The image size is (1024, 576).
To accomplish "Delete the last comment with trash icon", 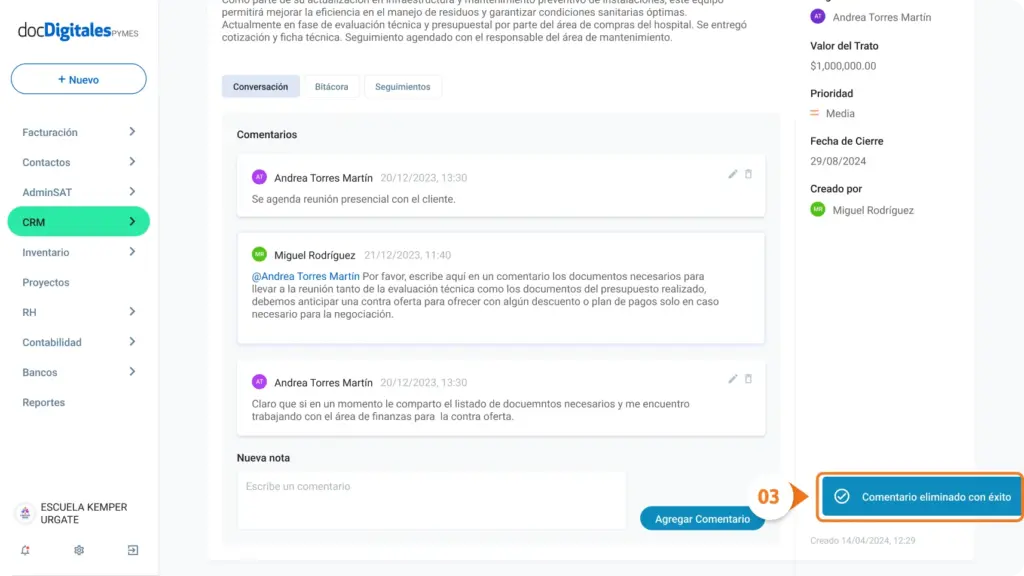I will (748, 379).
